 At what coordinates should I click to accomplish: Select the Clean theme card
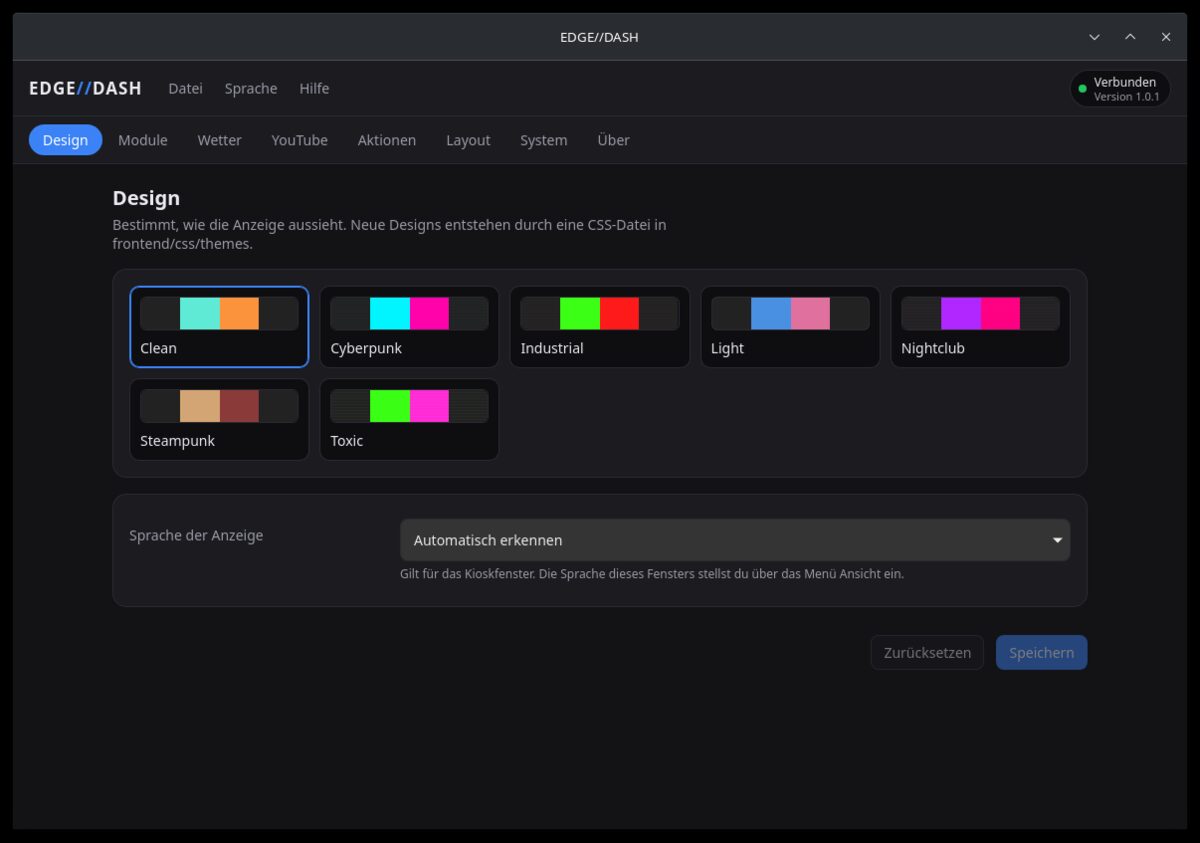pyautogui.click(x=219, y=327)
